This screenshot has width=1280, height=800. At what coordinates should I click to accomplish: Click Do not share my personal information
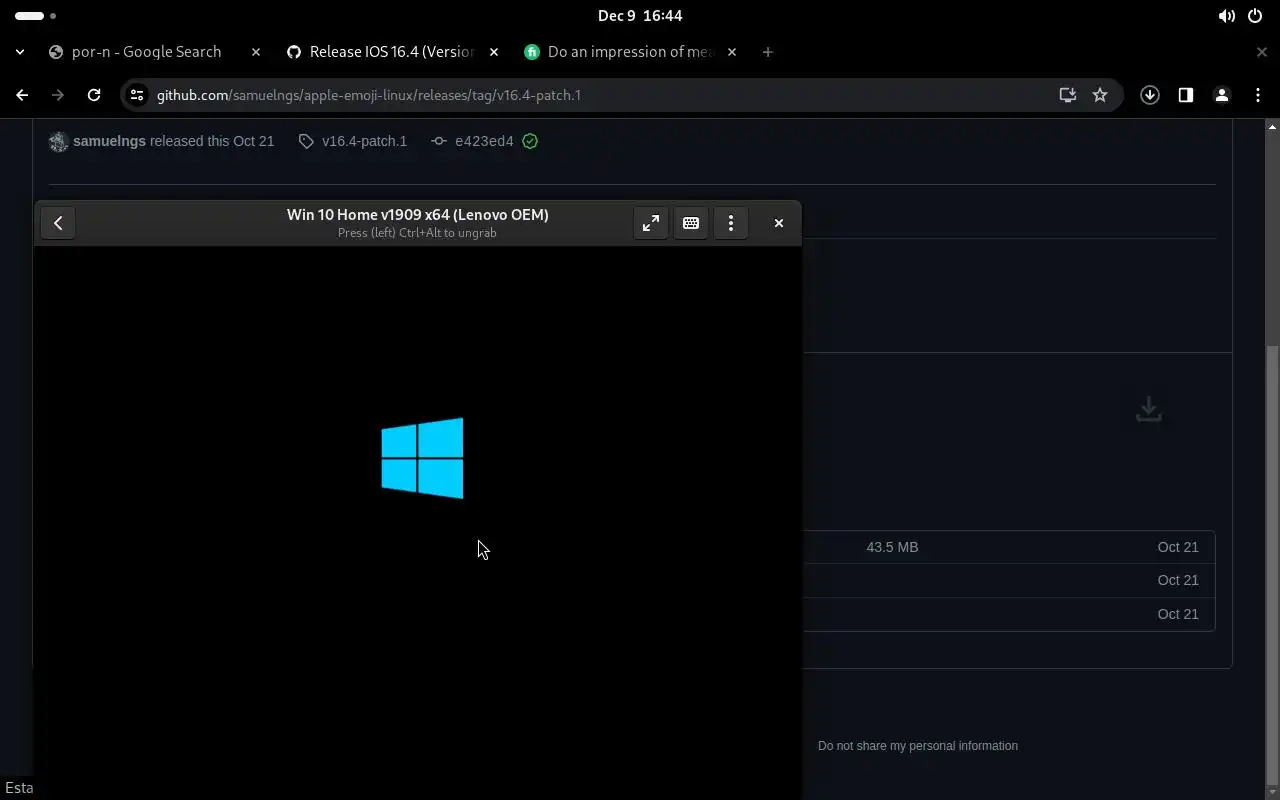(x=918, y=746)
